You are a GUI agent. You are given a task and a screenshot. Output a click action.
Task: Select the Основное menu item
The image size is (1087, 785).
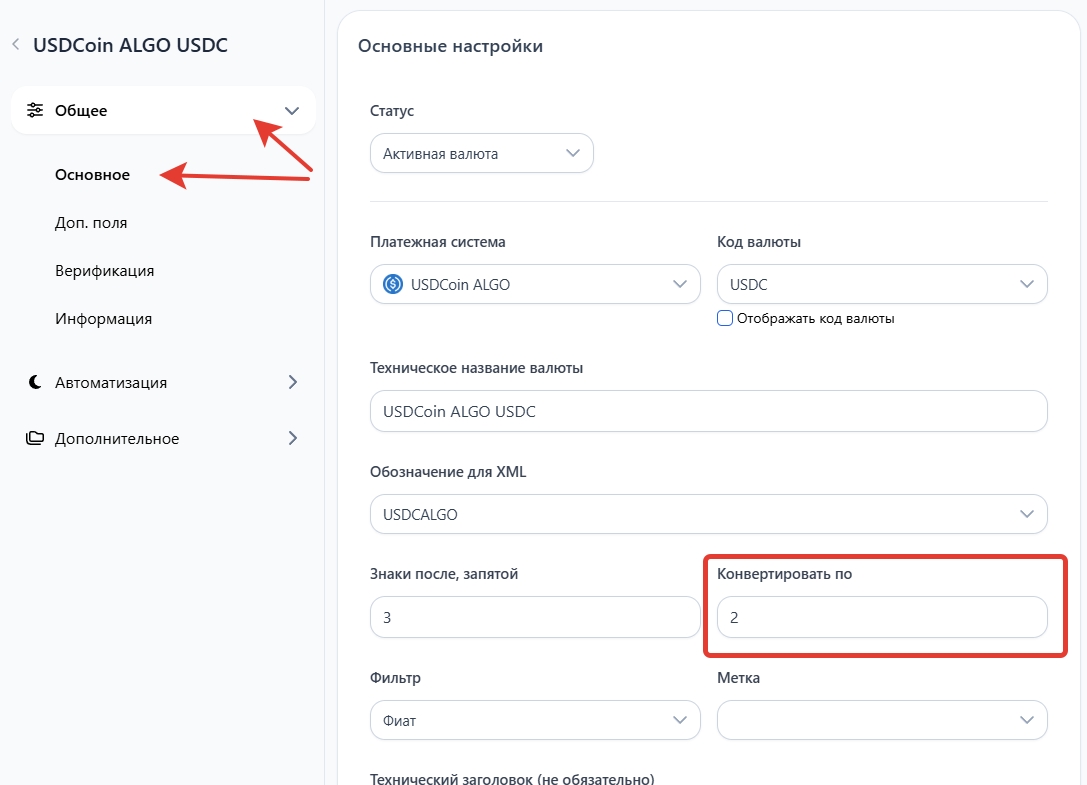[93, 175]
